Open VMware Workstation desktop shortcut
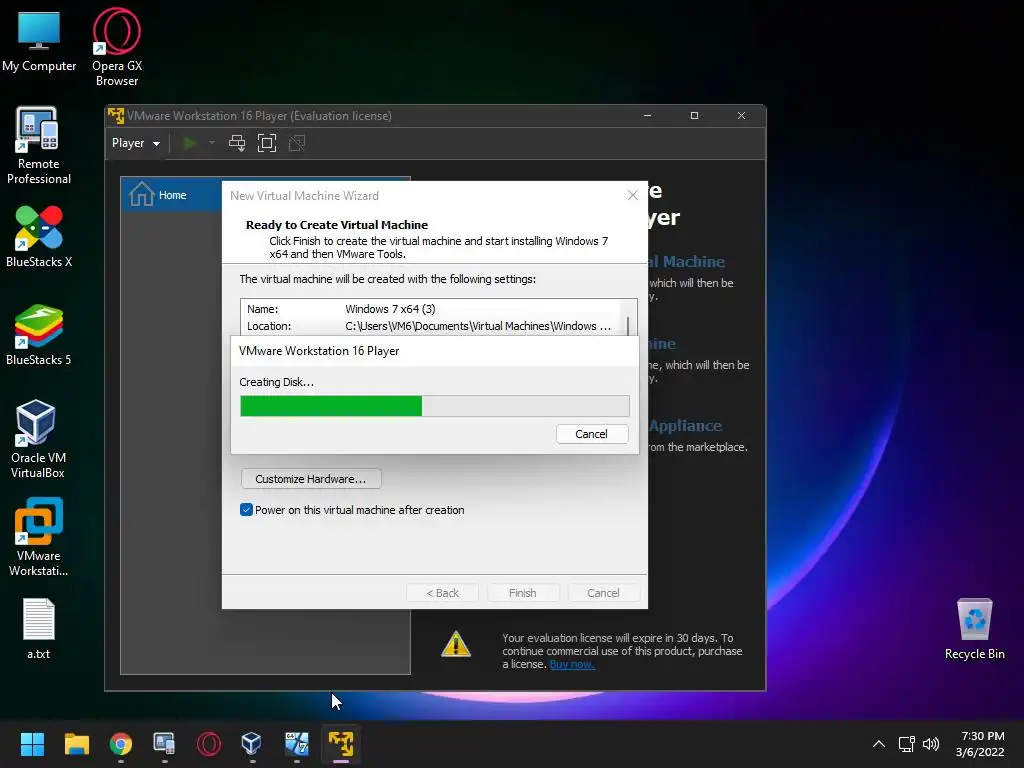 (39, 537)
